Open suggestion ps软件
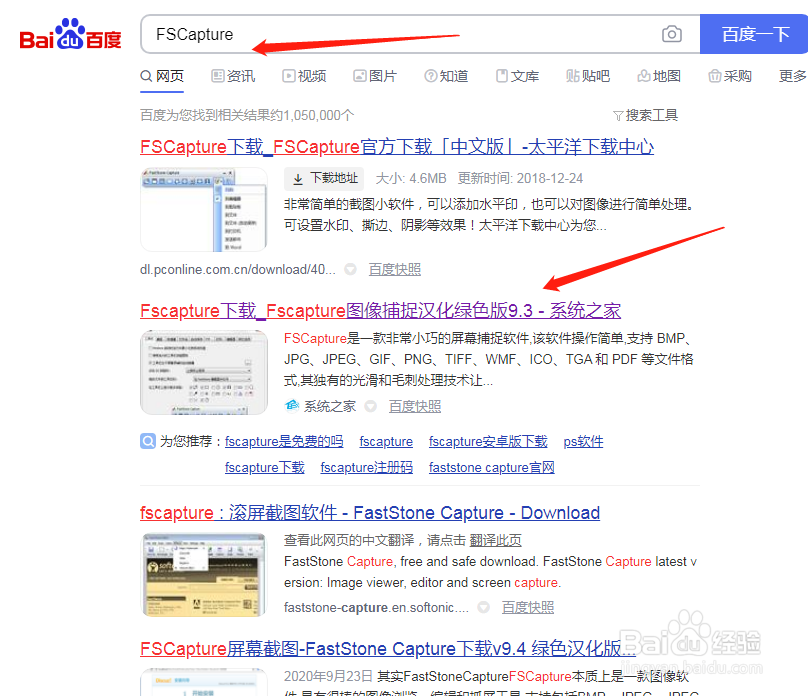The width and height of the screenshot is (808, 696). point(583,442)
